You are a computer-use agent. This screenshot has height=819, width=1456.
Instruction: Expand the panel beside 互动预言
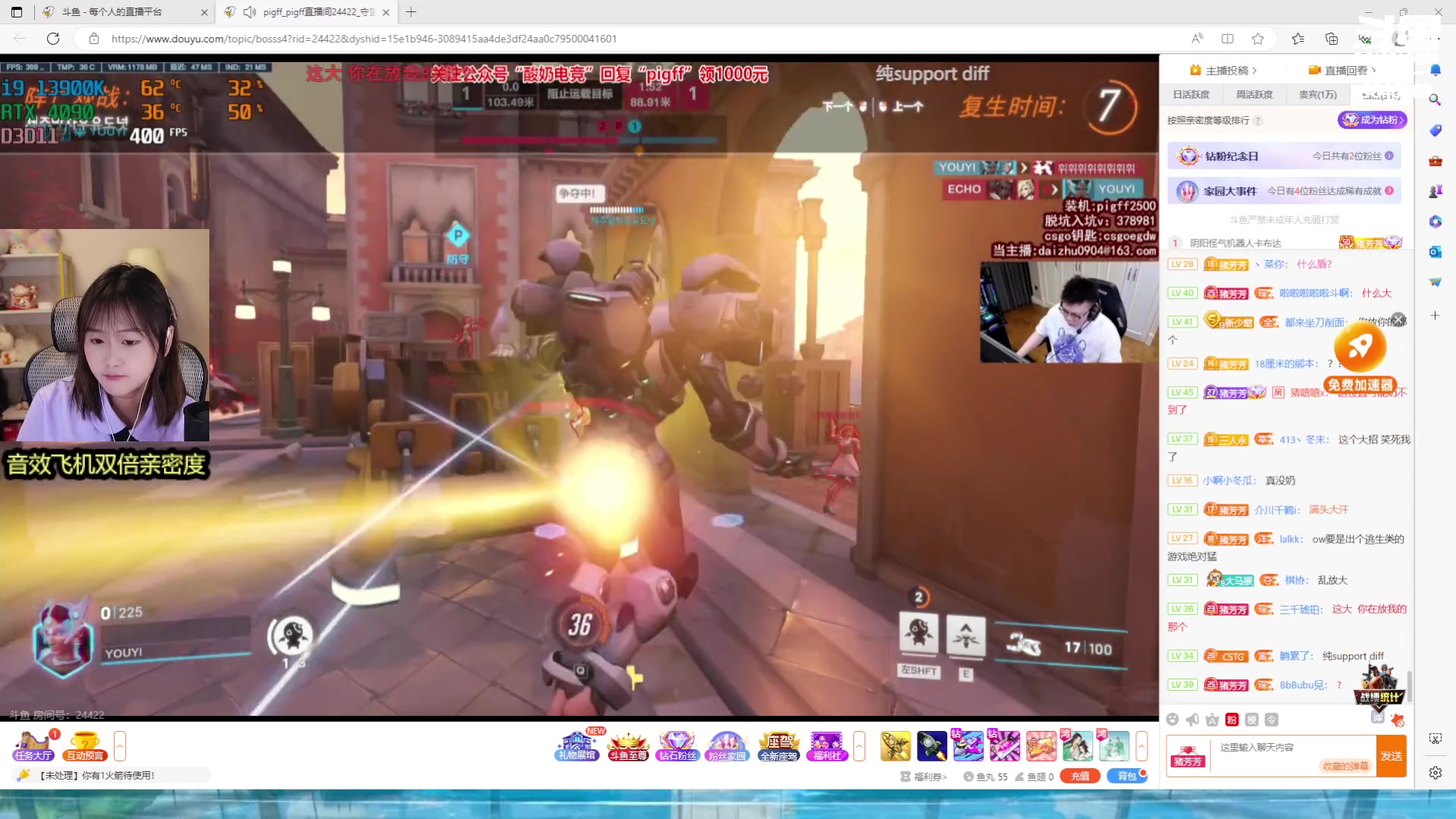pyautogui.click(x=120, y=745)
